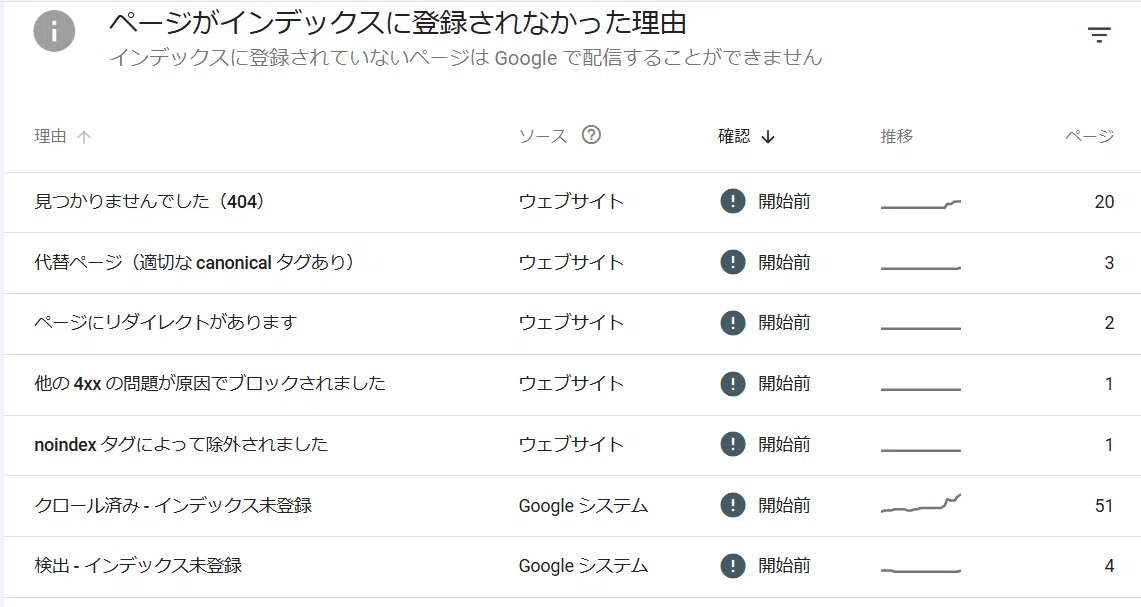Sort the table by 確認 column
This screenshot has height=607, width=1141.
[734, 136]
